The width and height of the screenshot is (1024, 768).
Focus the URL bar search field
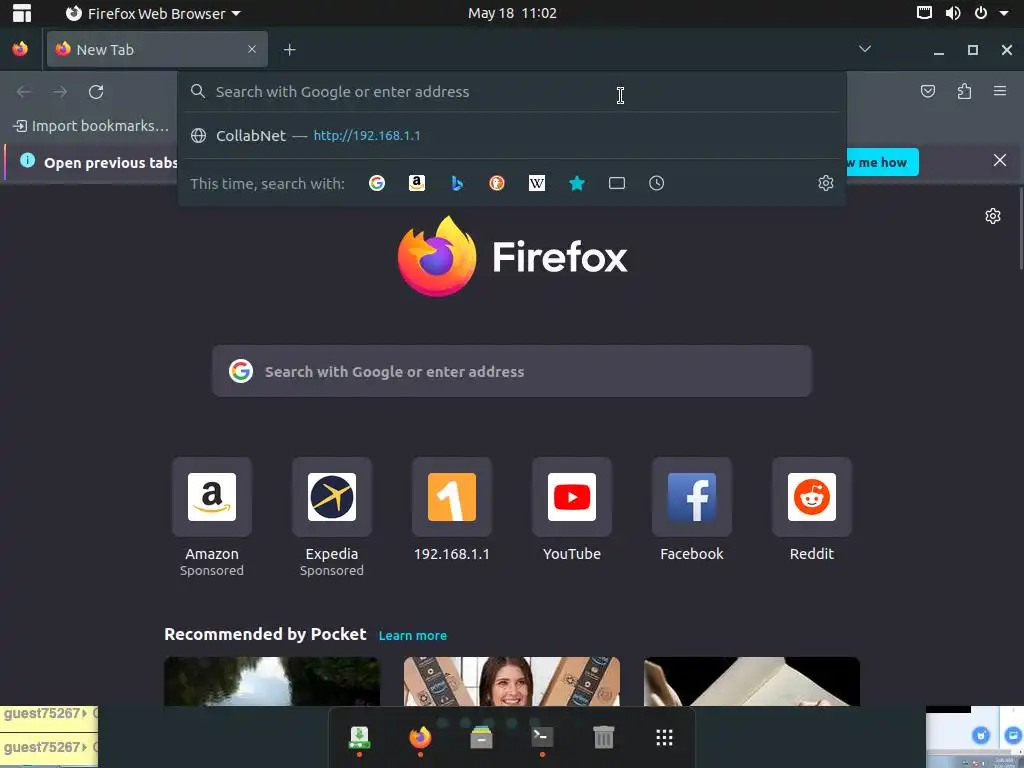[511, 92]
